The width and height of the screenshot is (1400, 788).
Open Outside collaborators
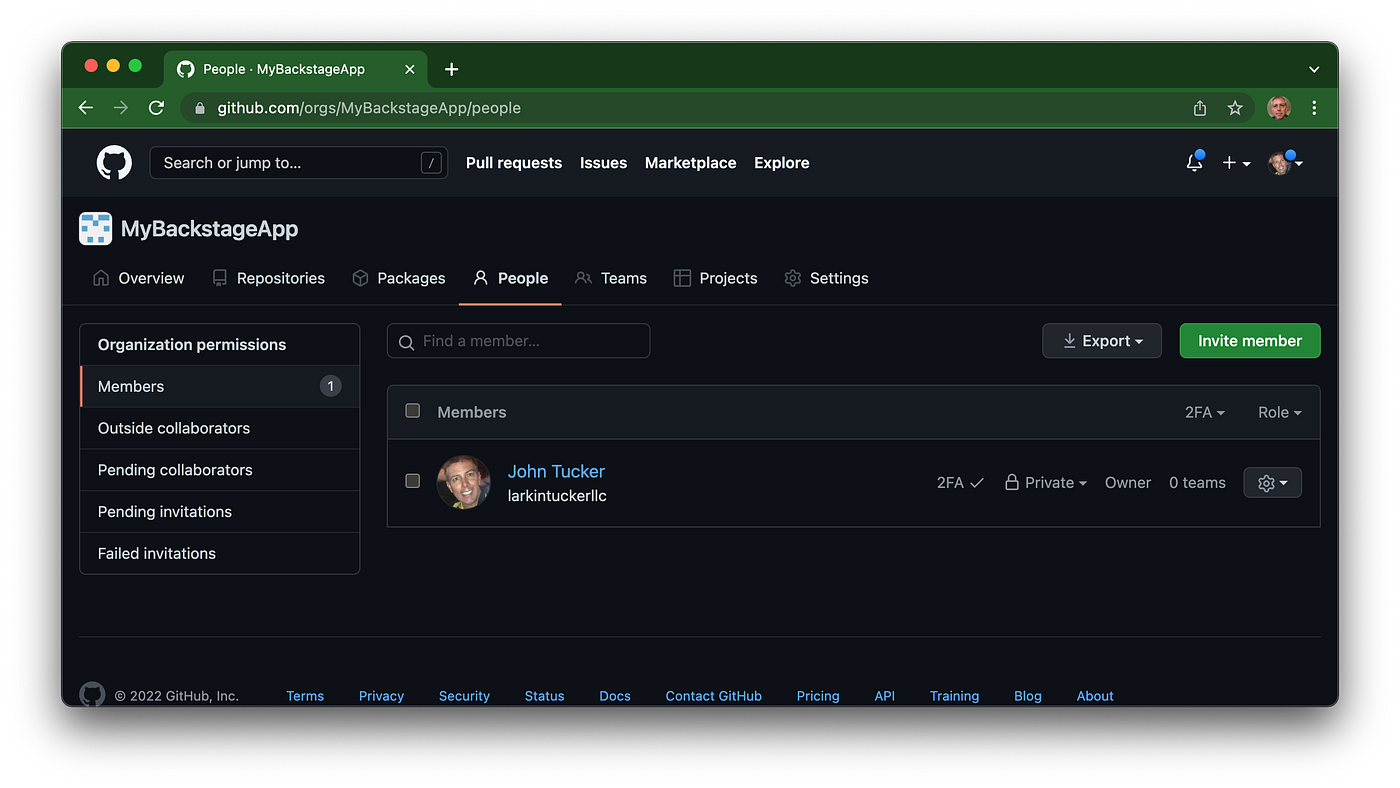pyautogui.click(x=220, y=428)
